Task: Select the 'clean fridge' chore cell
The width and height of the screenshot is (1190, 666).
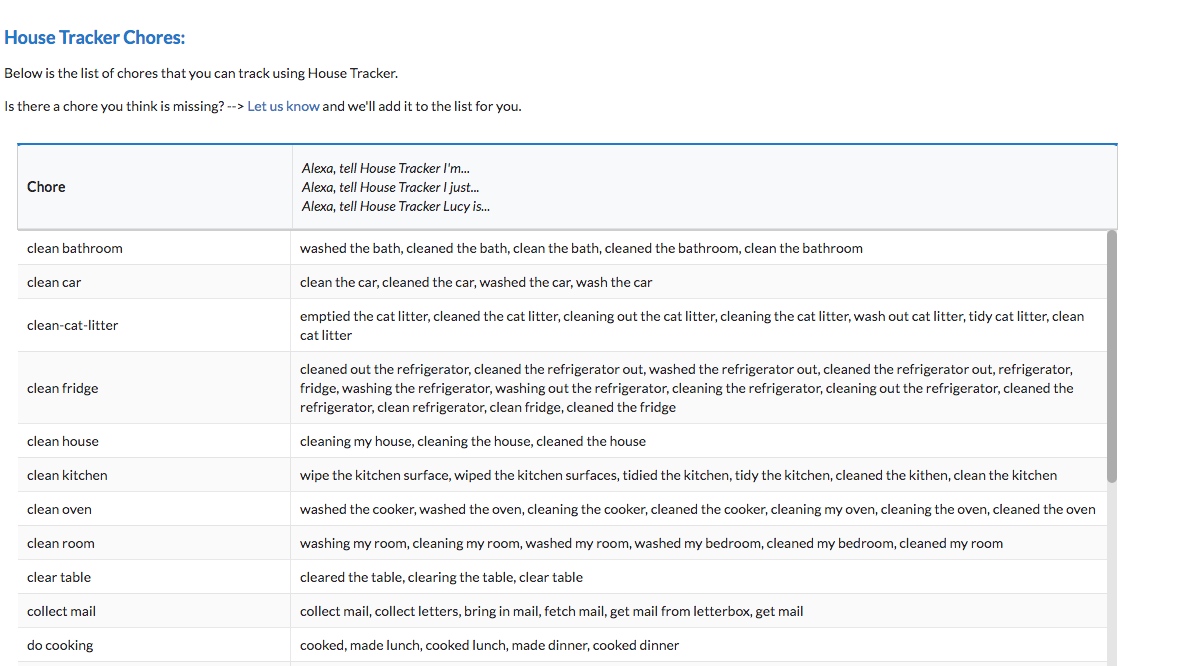Action: pyautogui.click(x=154, y=388)
